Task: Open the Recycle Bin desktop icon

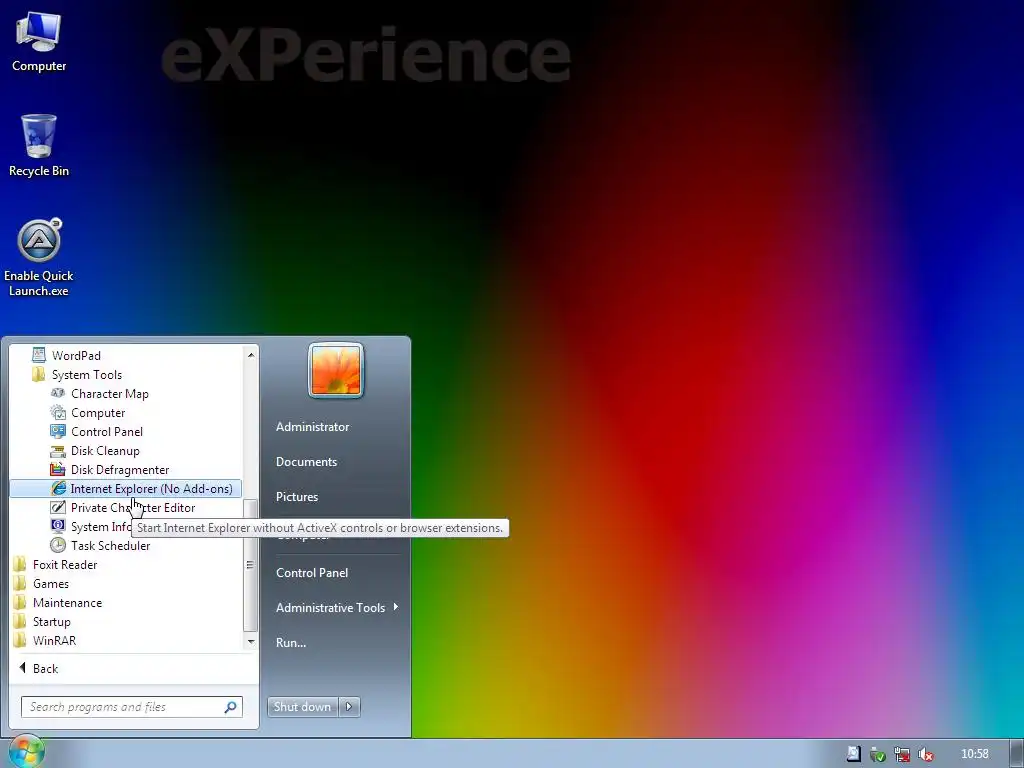Action: pos(39,146)
